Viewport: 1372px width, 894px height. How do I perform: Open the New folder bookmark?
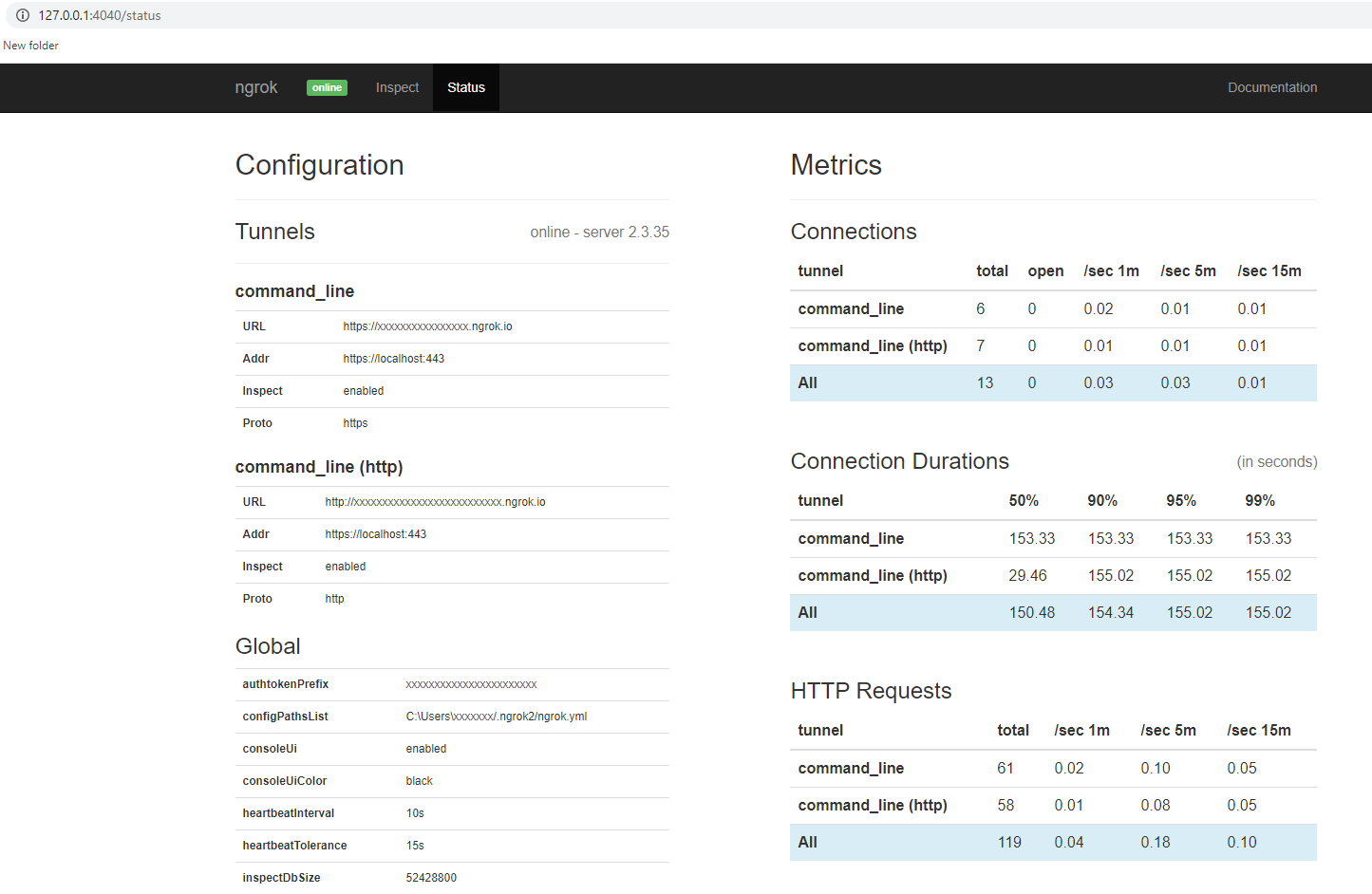coord(31,46)
